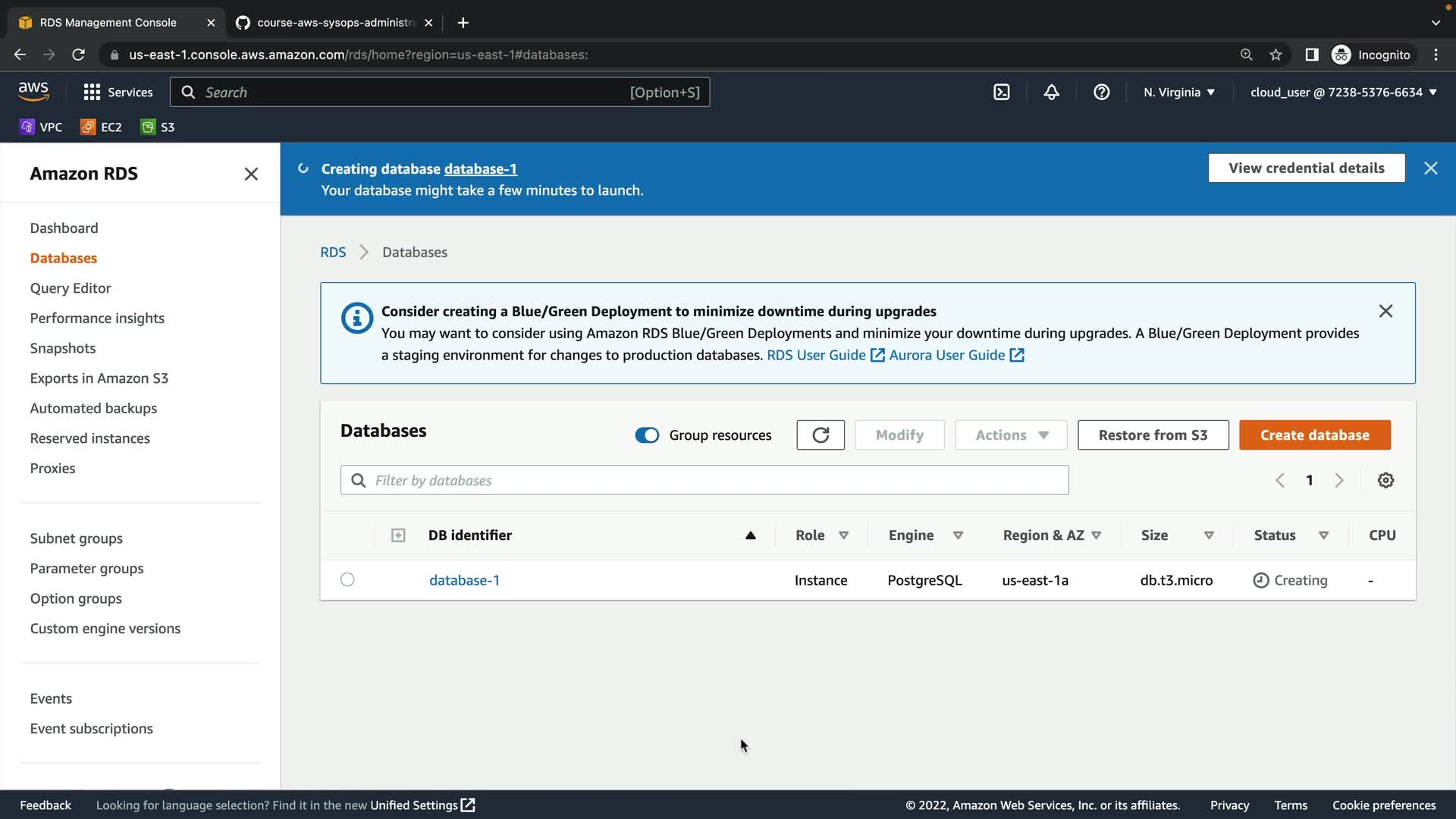The image size is (1456, 819).
Task: Refresh the databases list
Action: click(821, 435)
